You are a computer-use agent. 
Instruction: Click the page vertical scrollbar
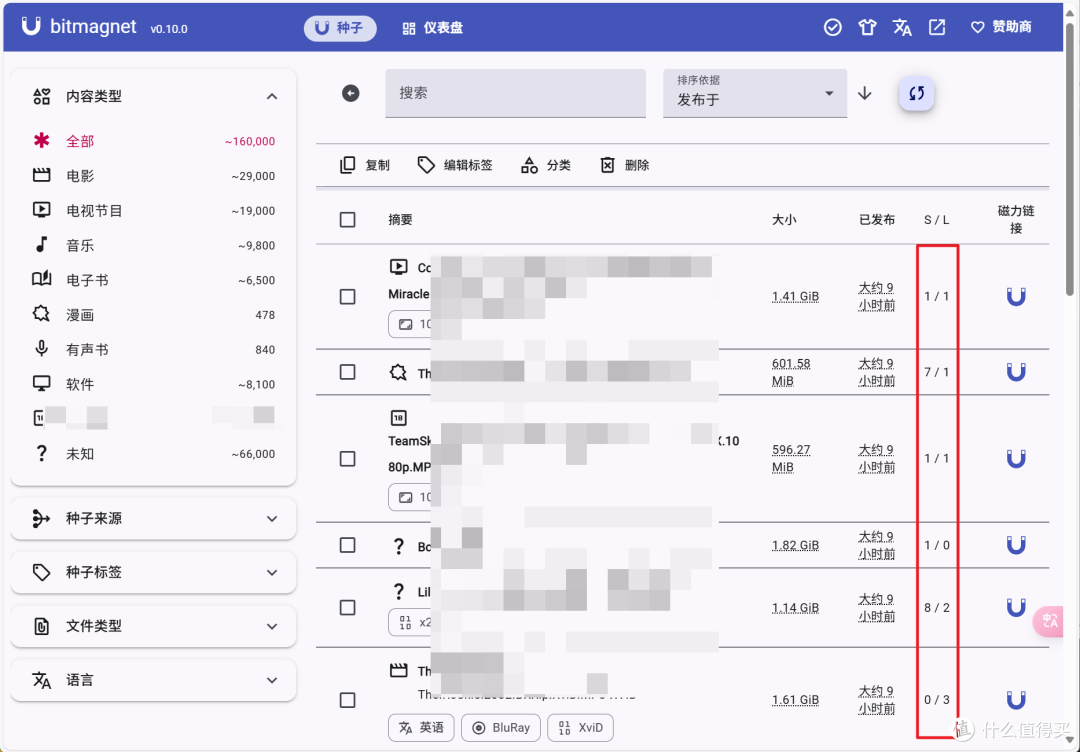click(1070, 160)
